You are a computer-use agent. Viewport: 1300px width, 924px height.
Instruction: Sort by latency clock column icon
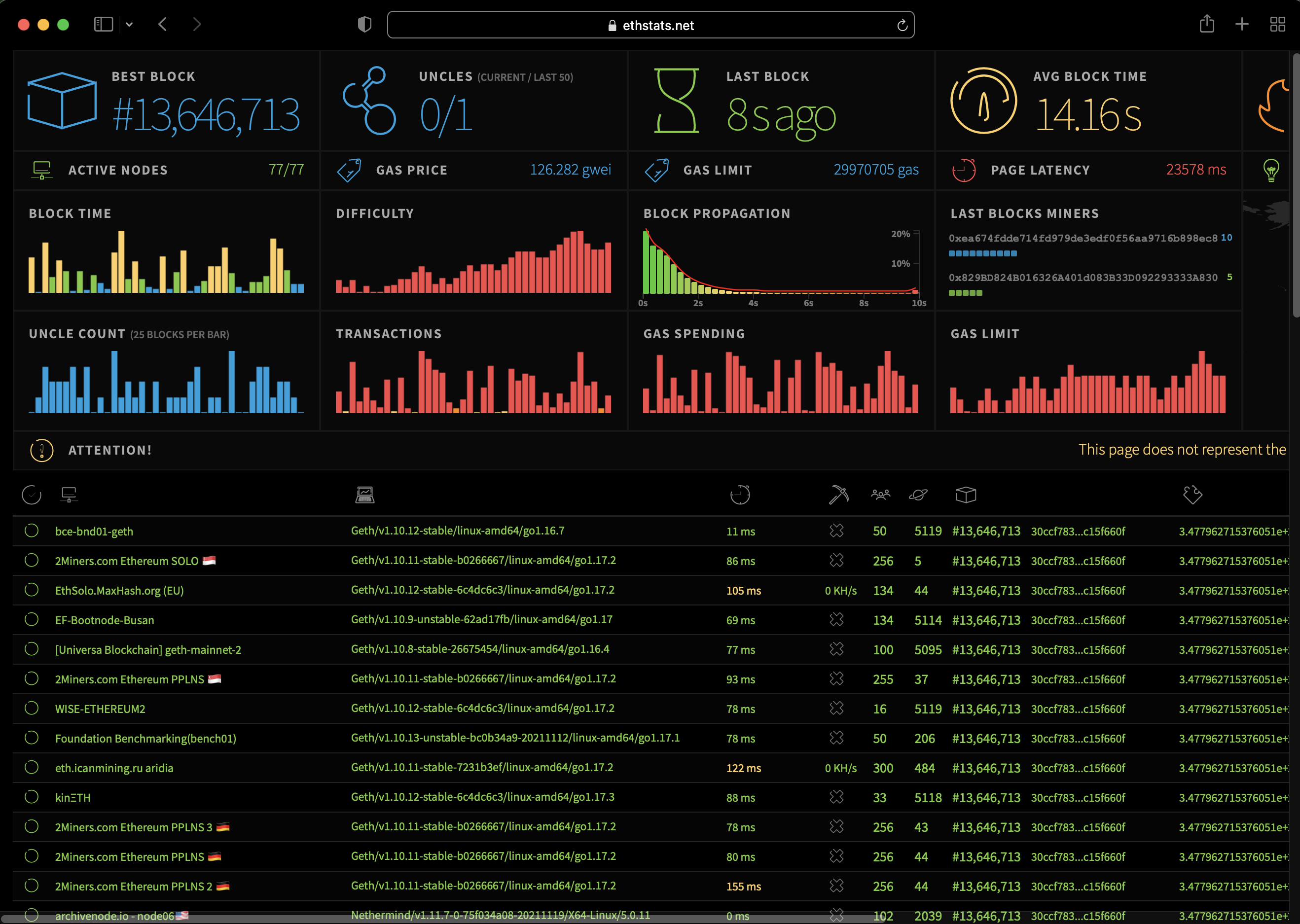click(740, 495)
